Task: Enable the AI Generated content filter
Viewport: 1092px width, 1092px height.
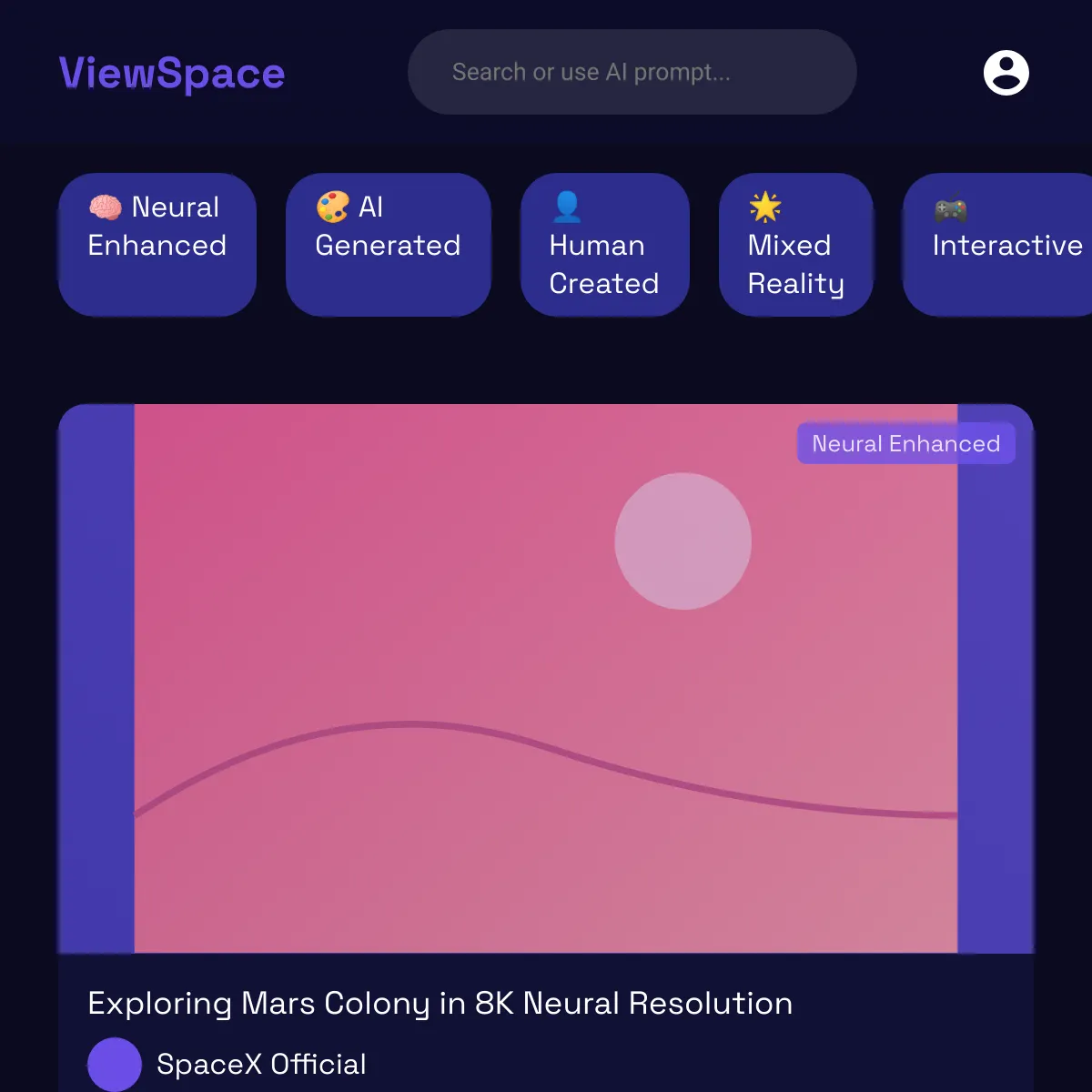Action: (389, 244)
